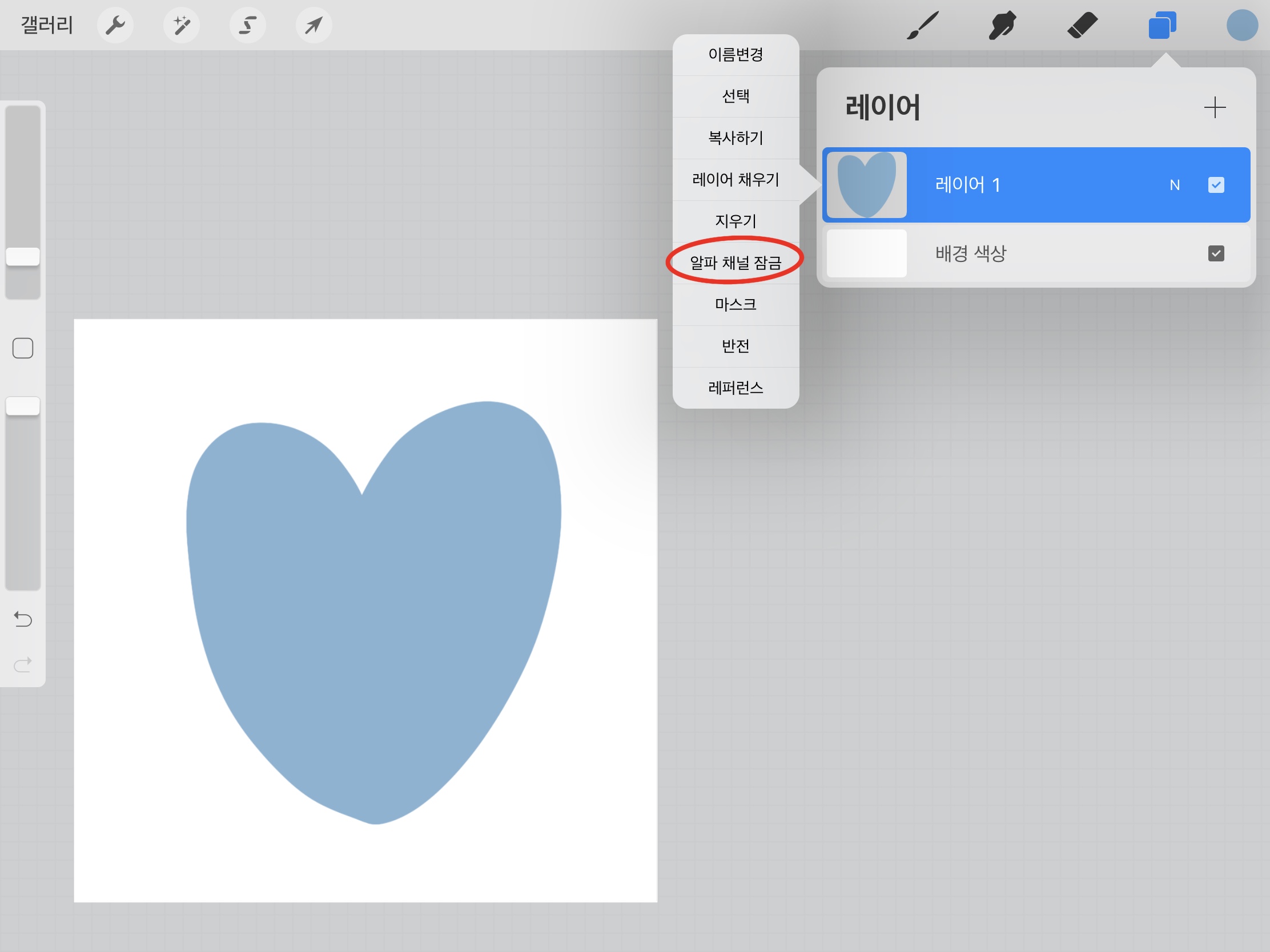Activate the Selection S-shaped tool
The image size is (1270, 952).
pos(247,25)
